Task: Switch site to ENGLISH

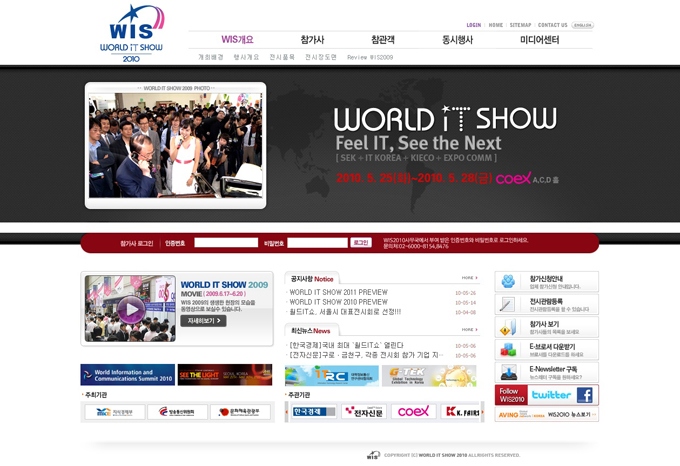Action: pyautogui.click(x=582, y=25)
